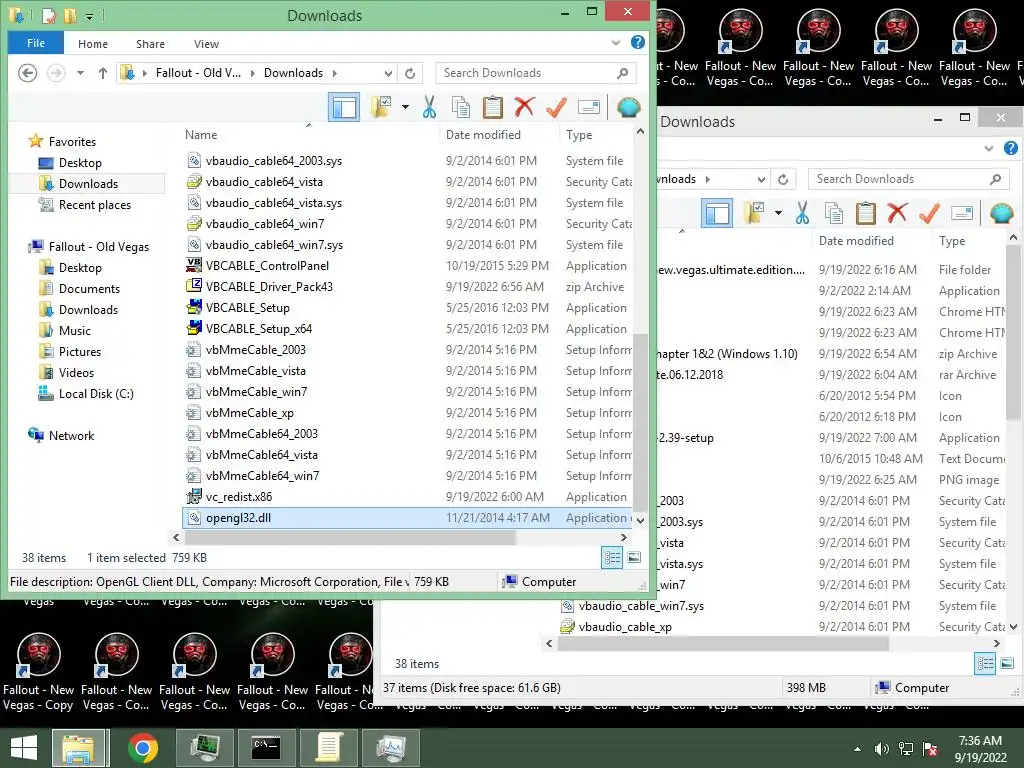Viewport: 1024px width, 768px height.
Task: Select Desktop under Favorites
Action: [80, 163]
